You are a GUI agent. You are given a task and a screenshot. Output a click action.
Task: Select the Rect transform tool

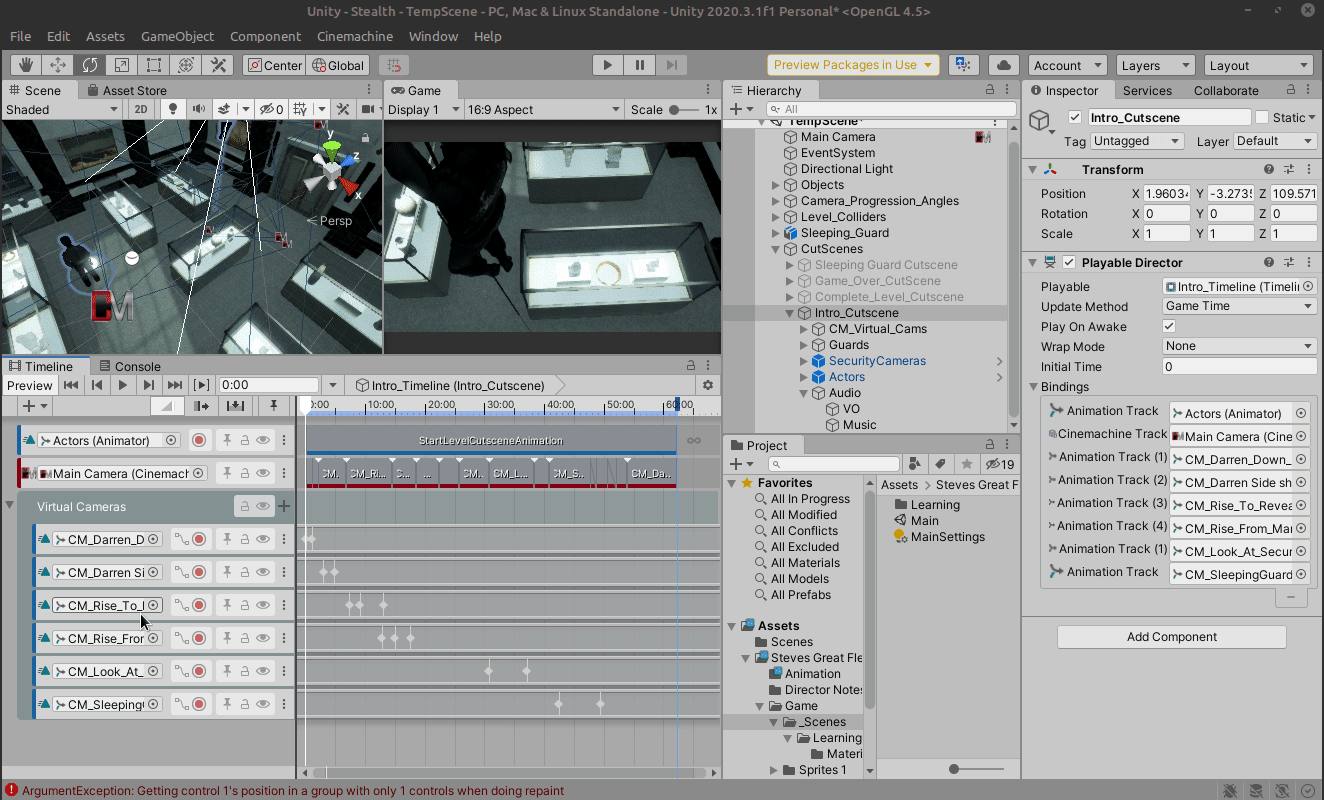pos(154,65)
